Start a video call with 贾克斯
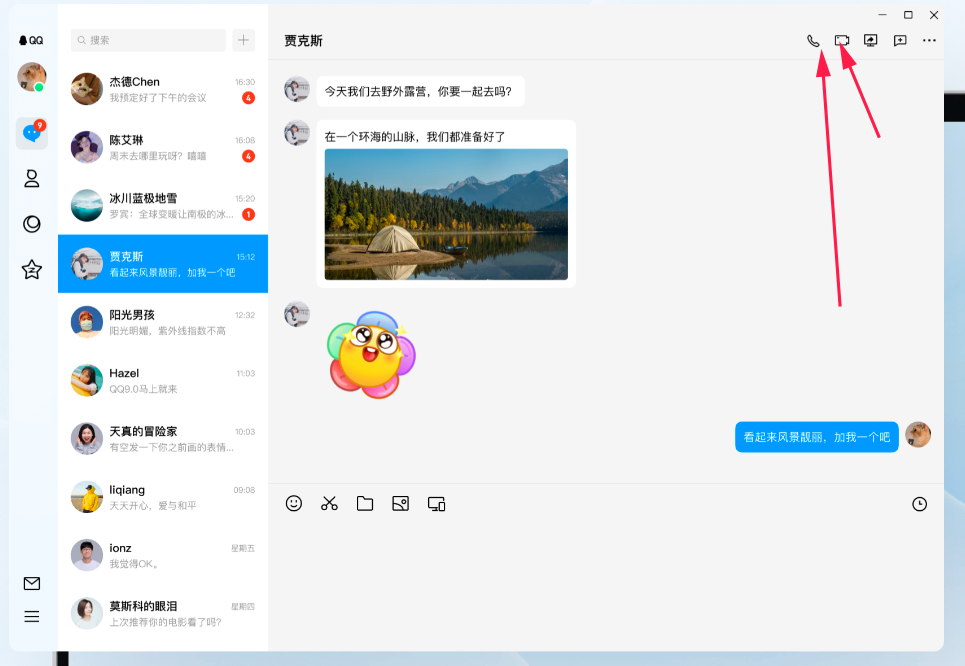Screen dimensions: 965x666 (841, 42)
